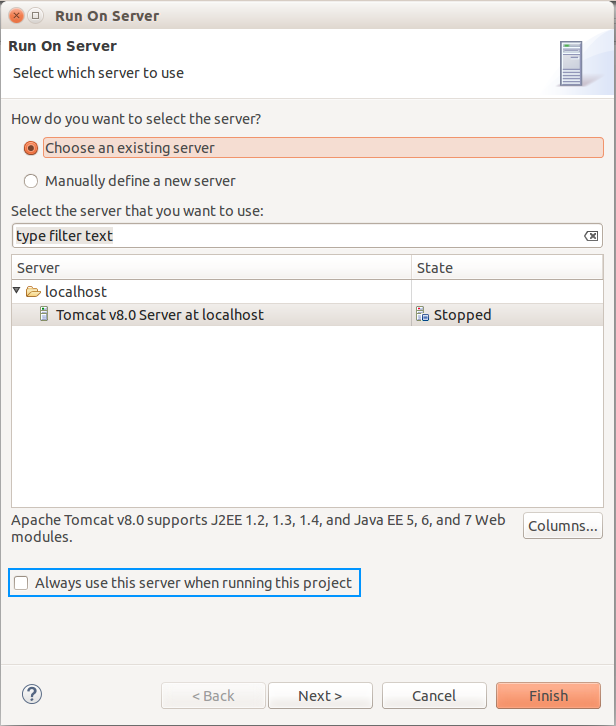Clear the filter text with the erase icon
The height and width of the screenshot is (726, 616).
click(x=591, y=236)
